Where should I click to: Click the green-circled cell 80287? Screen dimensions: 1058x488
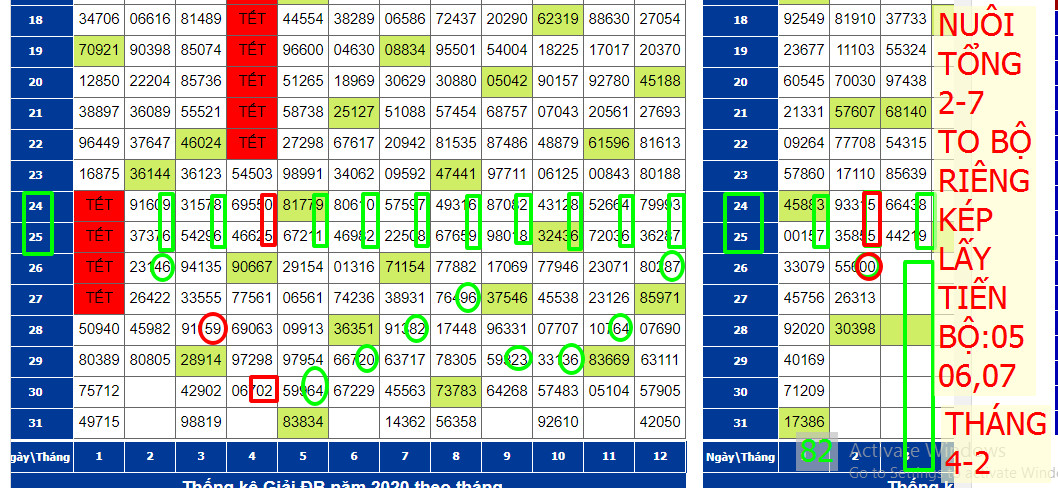coord(664,267)
